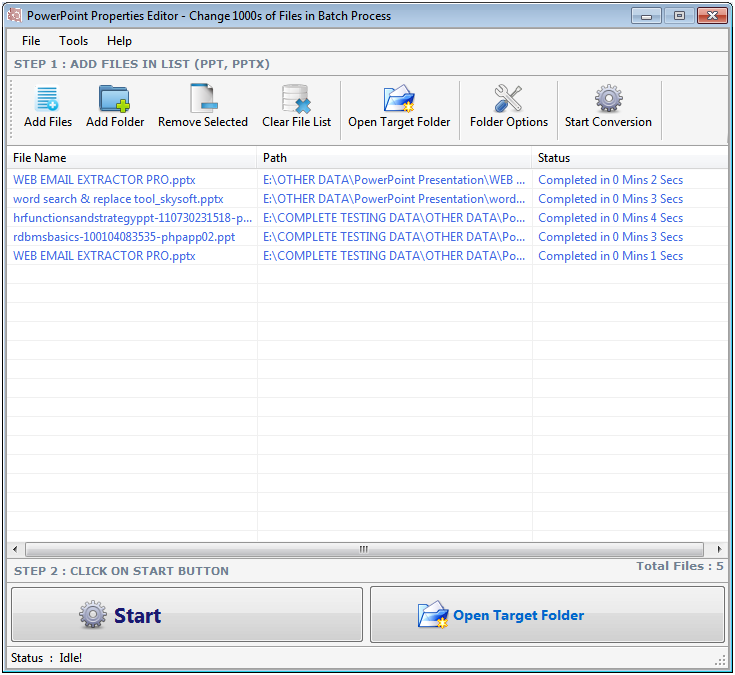
Task: Click the scroll left arrow
Action: [15, 549]
